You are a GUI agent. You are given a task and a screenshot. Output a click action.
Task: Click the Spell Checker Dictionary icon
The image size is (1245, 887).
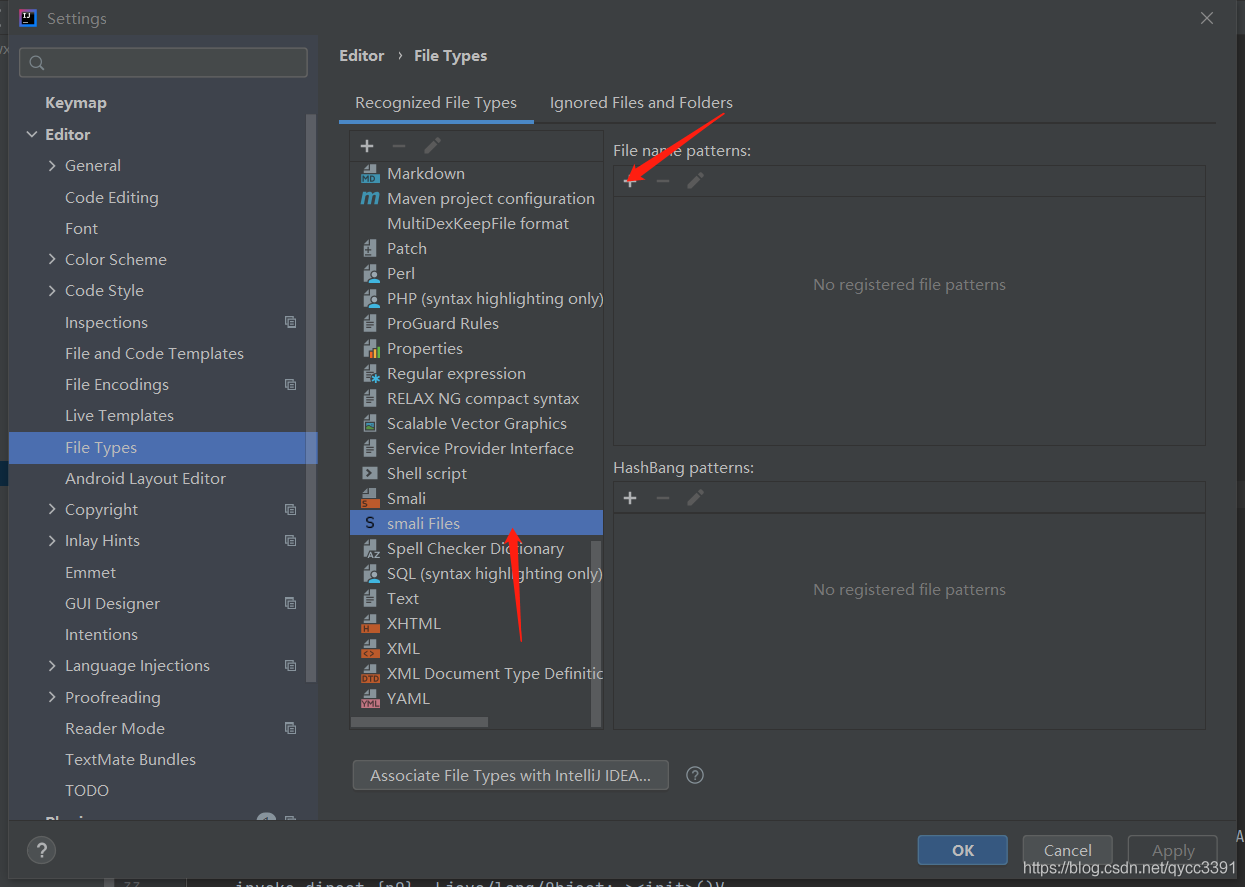pos(370,549)
